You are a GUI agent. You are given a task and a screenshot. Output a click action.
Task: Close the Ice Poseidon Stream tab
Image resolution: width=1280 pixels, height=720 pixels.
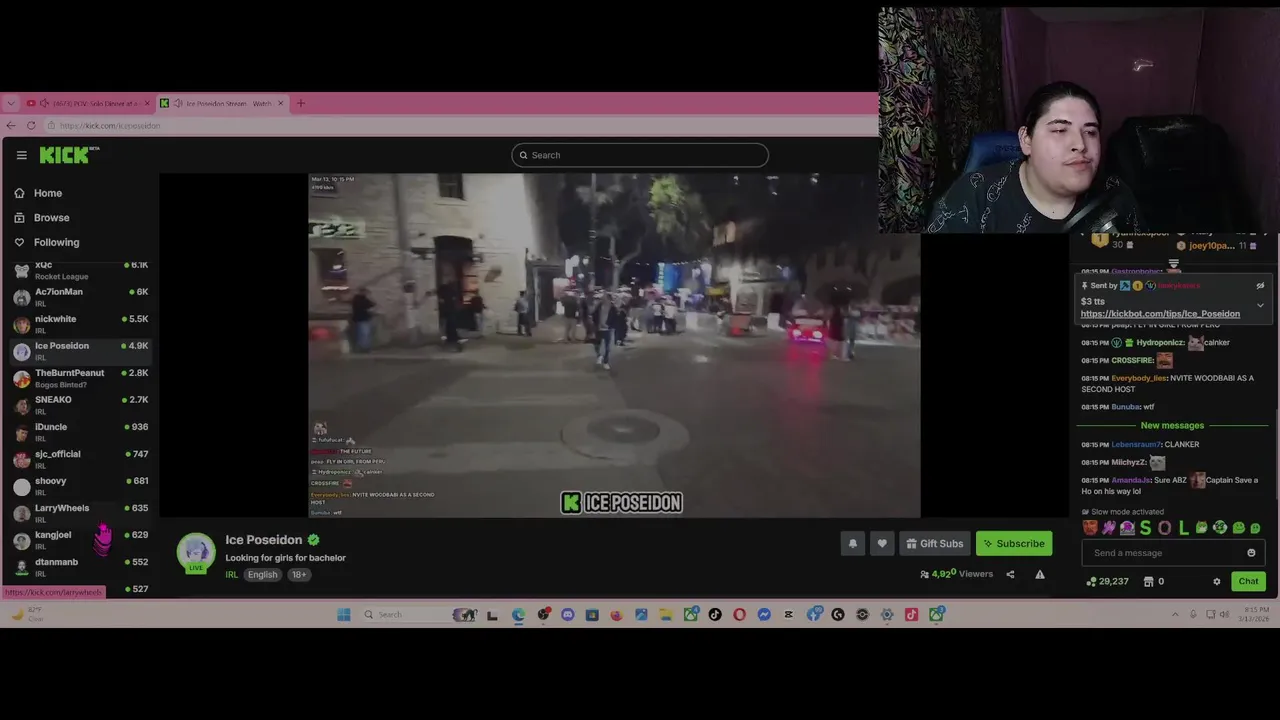(281, 103)
